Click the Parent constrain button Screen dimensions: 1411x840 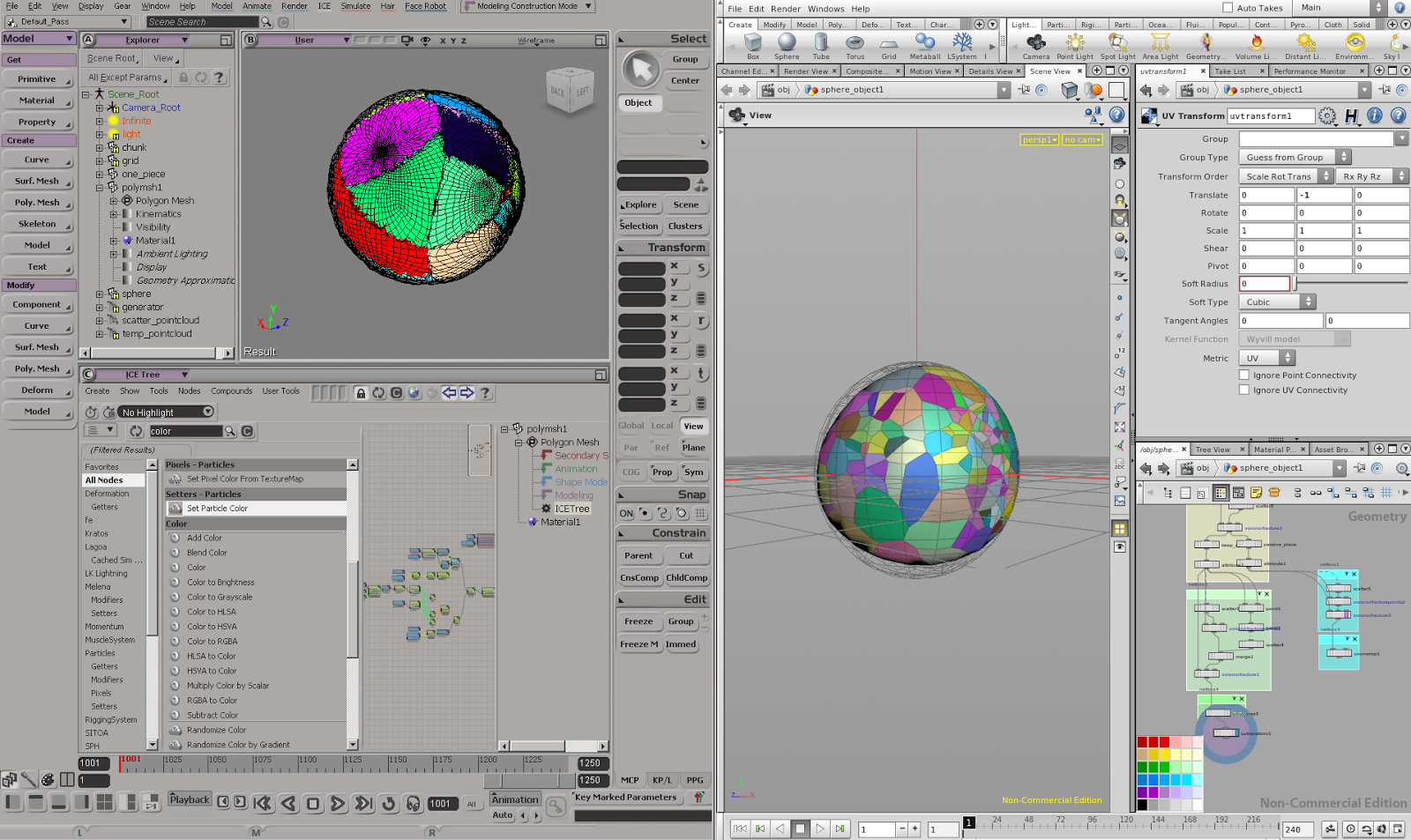(638, 556)
